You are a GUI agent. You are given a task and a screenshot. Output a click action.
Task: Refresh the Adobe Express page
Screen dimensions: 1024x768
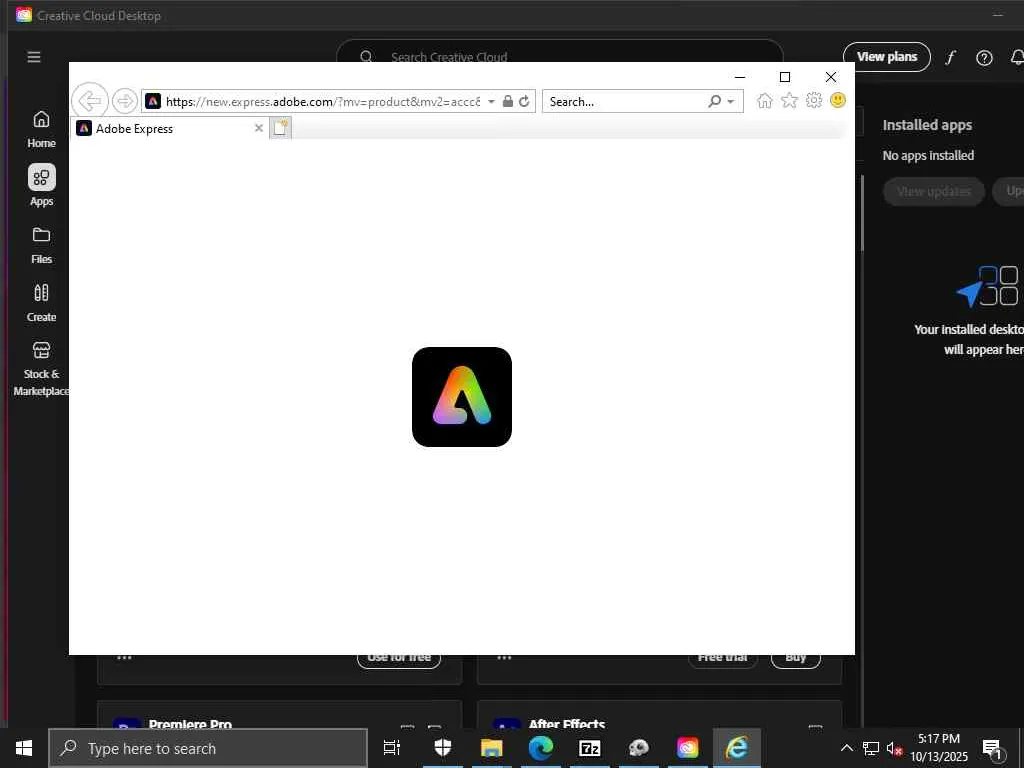524,101
